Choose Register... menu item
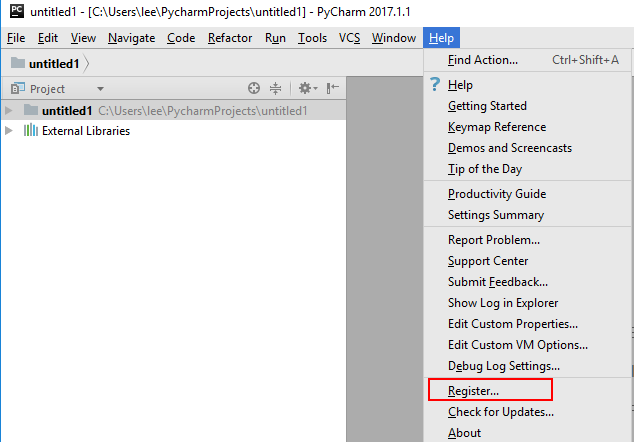The width and height of the screenshot is (634, 442). point(528,391)
